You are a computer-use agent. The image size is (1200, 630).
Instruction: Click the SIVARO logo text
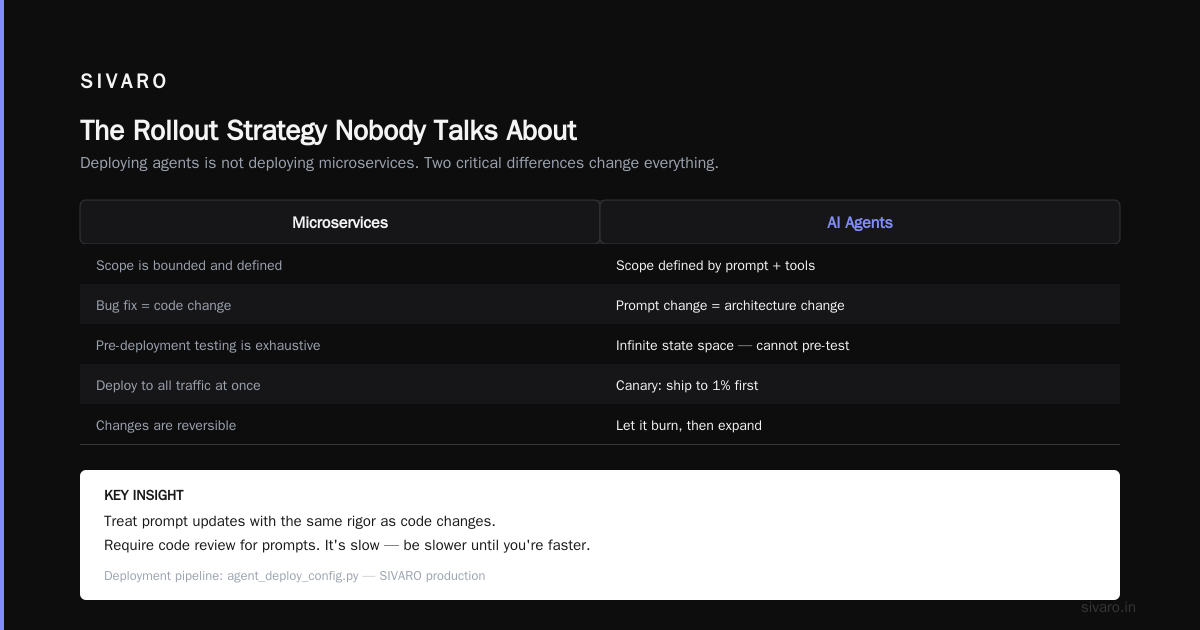click(124, 82)
